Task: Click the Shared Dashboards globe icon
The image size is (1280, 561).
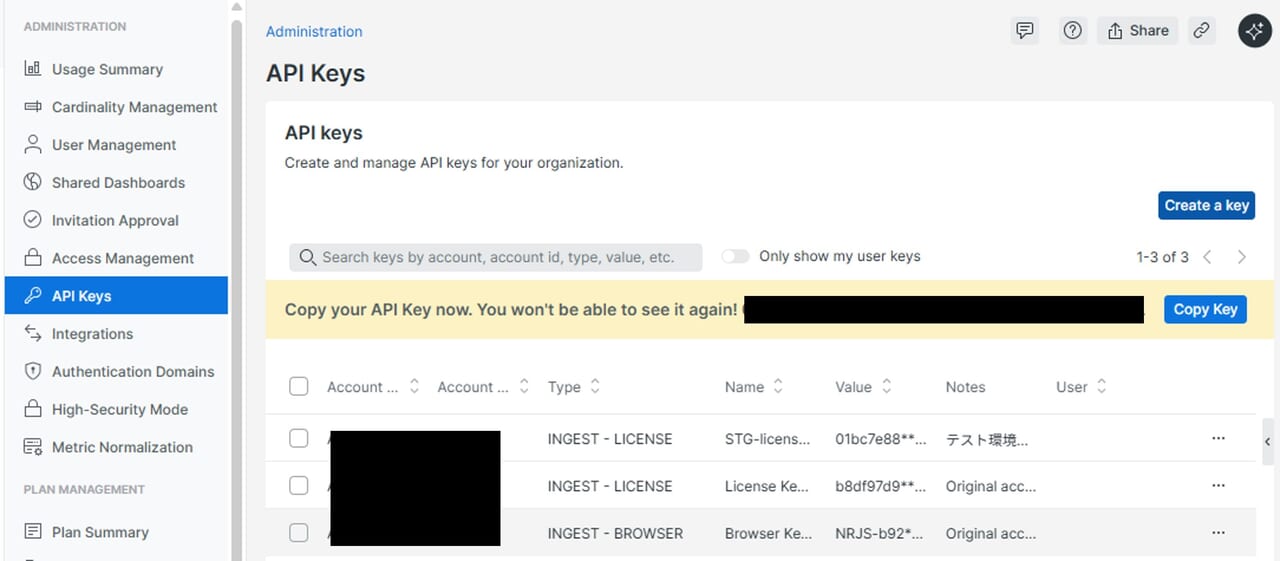Action: click(33, 183)
